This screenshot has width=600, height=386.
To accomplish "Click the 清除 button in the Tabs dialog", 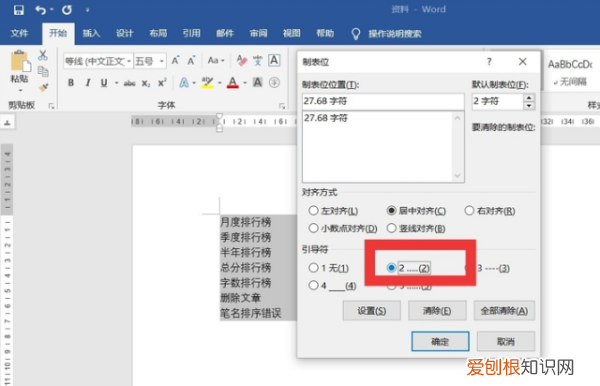I will (437, 311).
